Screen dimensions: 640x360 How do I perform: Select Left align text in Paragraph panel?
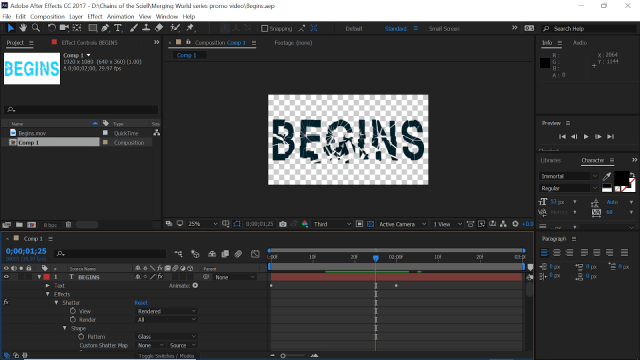point(544,253)
